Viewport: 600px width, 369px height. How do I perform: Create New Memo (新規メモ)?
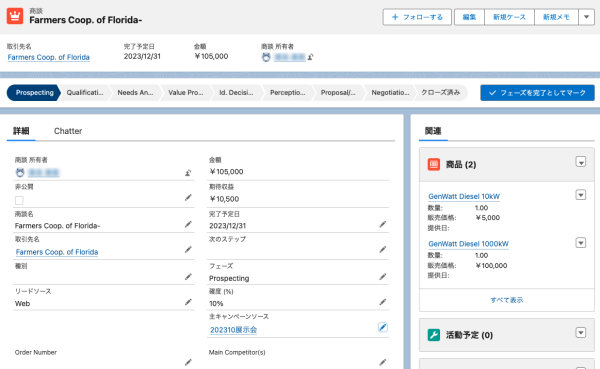pyautogui.click(x=556, y=17)
